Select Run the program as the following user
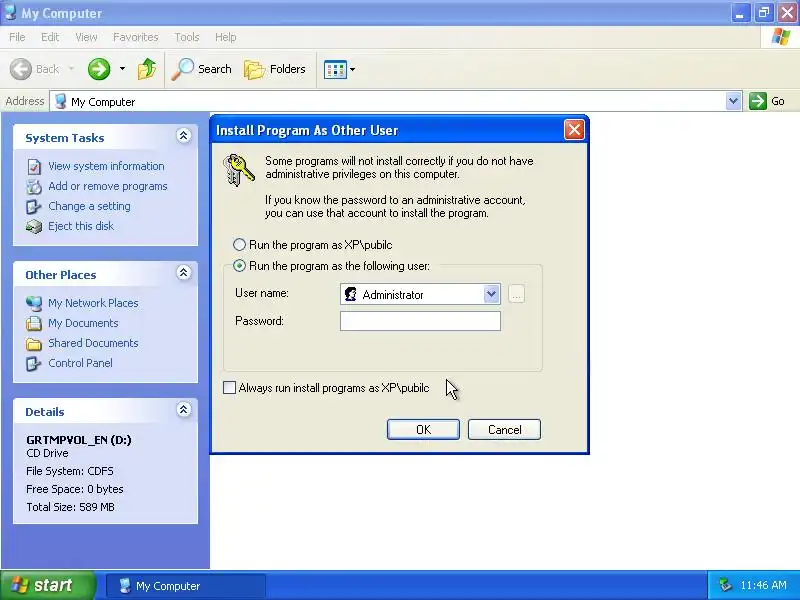800x600 pixels. [239, 266]
